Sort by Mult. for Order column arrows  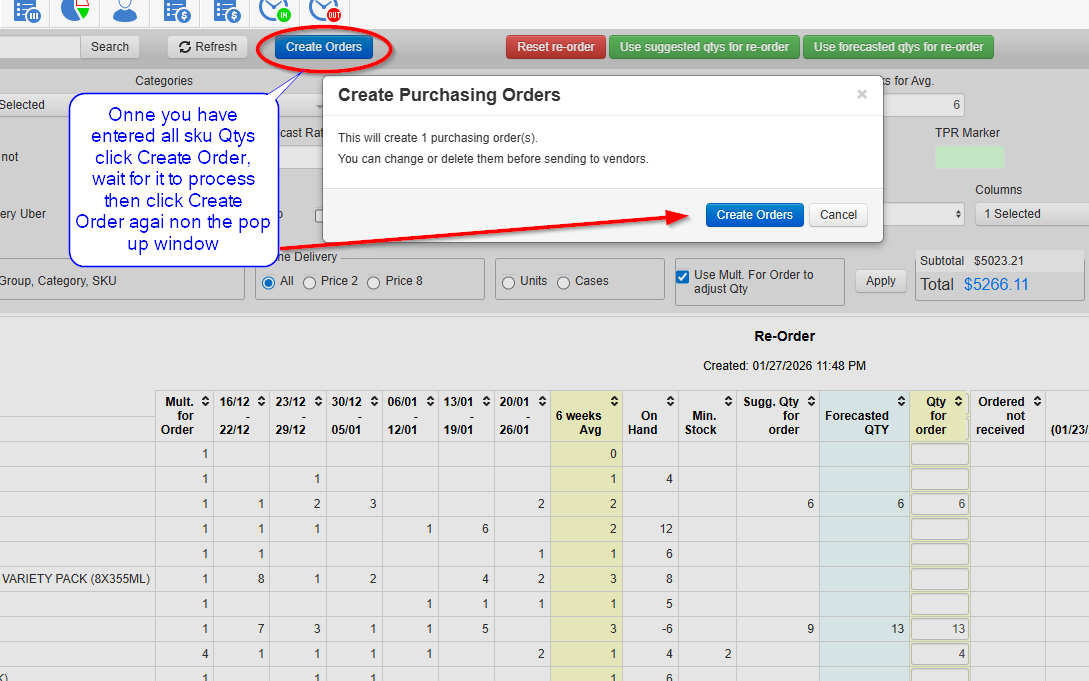click(x=206, y=401)
